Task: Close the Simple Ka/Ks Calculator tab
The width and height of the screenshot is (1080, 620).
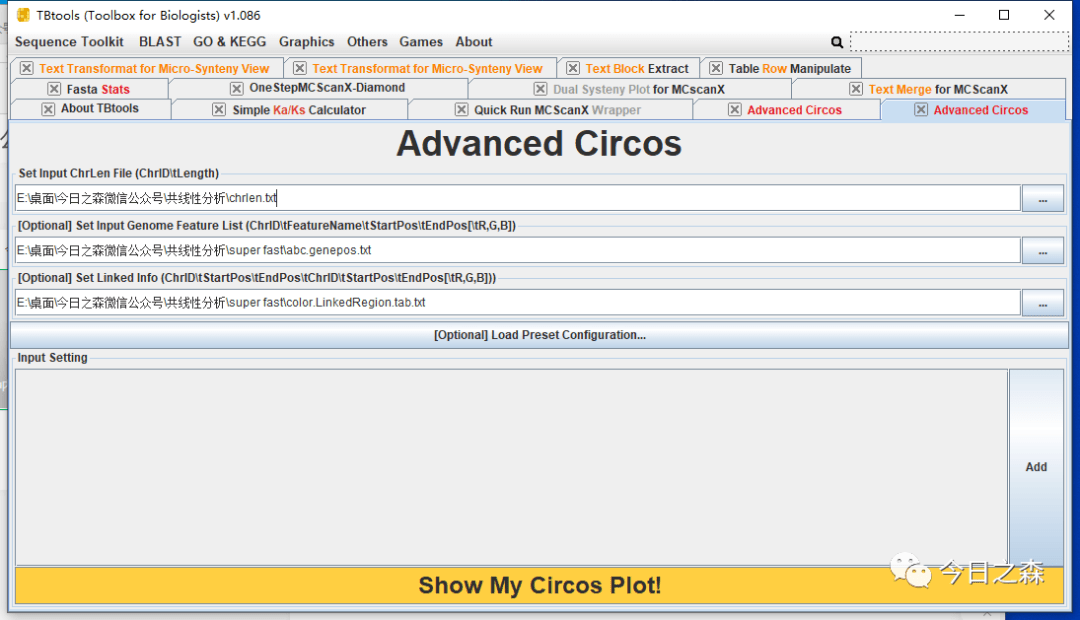Action: [x=219, y=110]
